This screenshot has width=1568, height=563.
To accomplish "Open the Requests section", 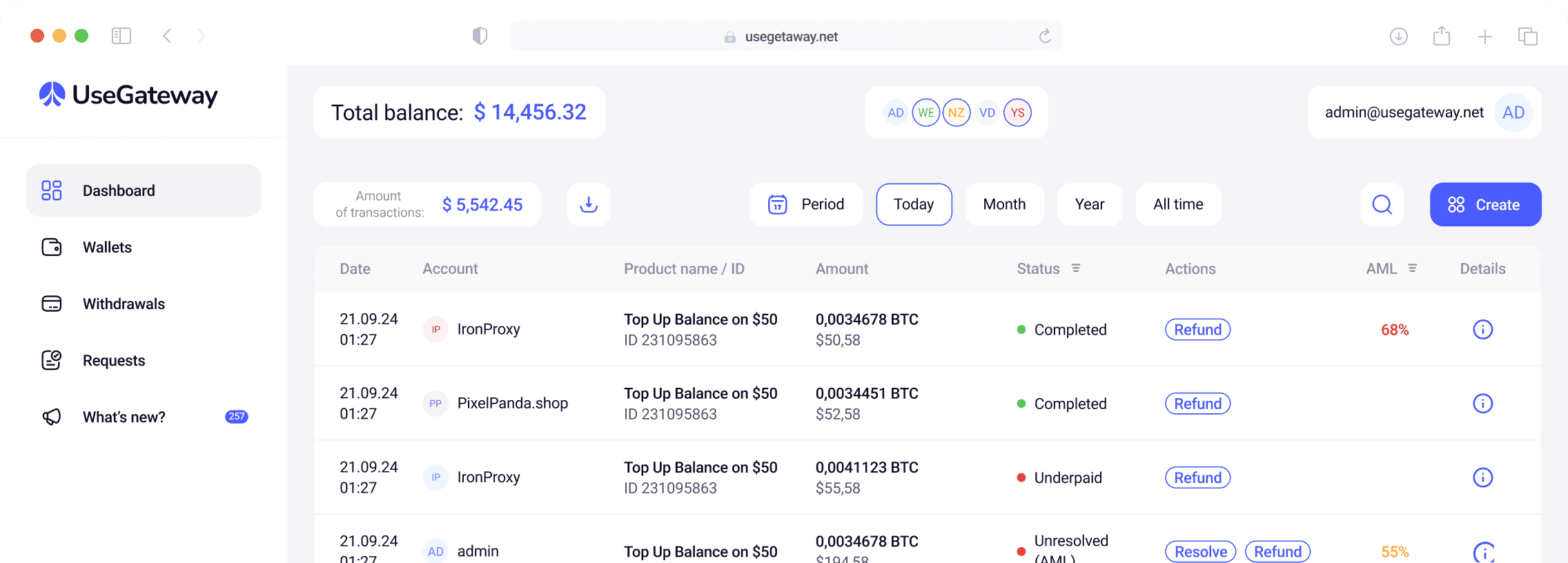I will pos(114,360).
